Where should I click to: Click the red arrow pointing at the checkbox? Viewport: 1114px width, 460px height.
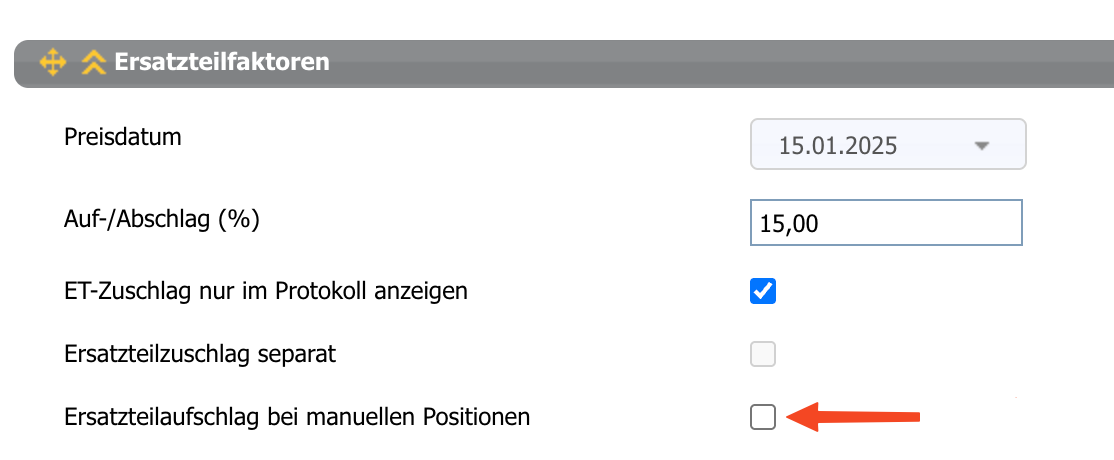click(855, 417)
